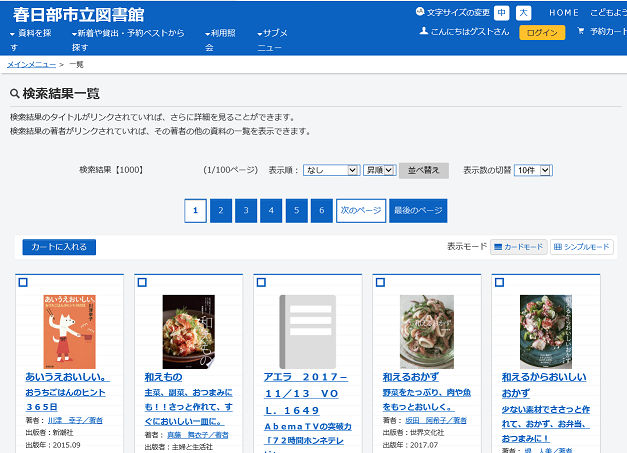627x453 pixels.
Task: Open the 表示数の切替 10件 dropdown
Action: (x=533, y=170)
